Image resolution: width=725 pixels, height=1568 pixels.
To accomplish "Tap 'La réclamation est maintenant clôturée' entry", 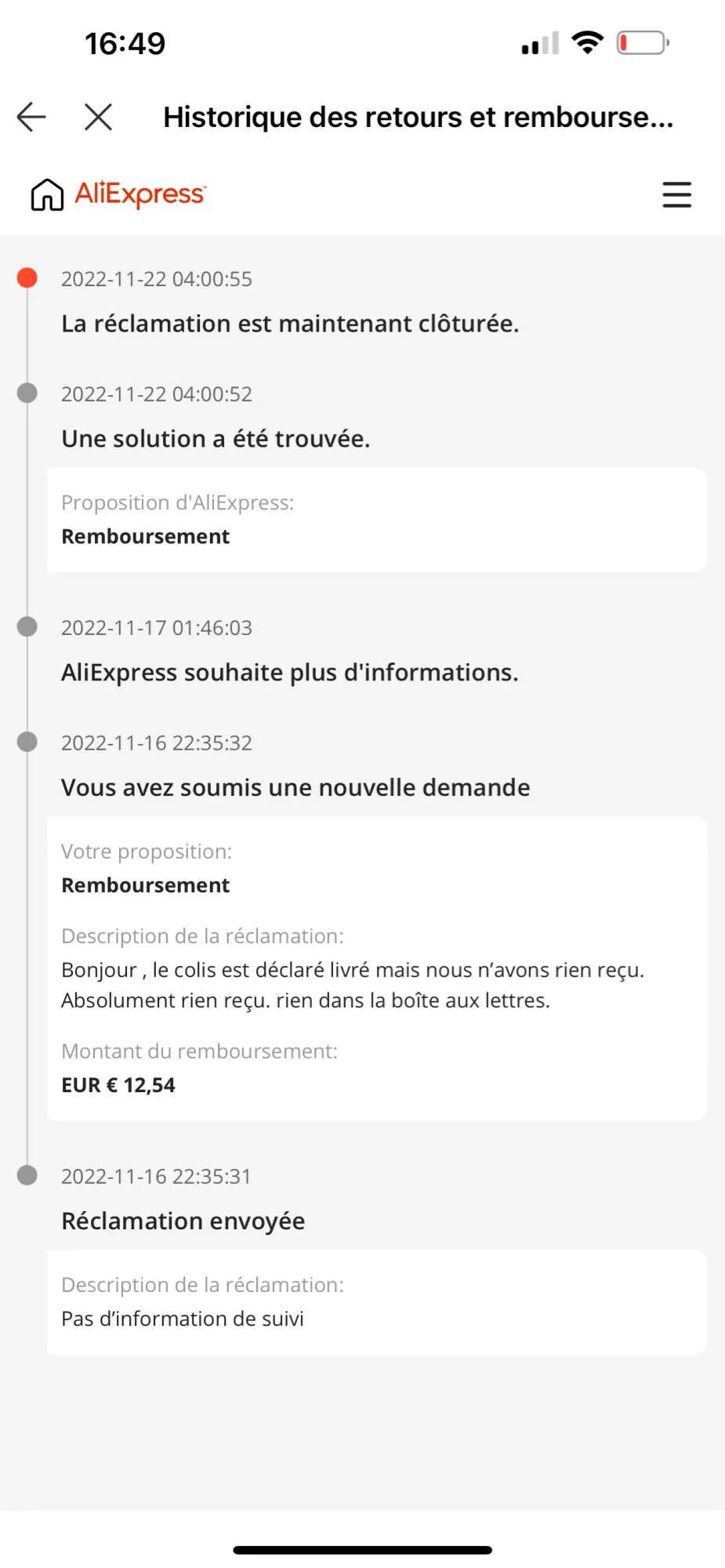I will click(x=290, y=324).
